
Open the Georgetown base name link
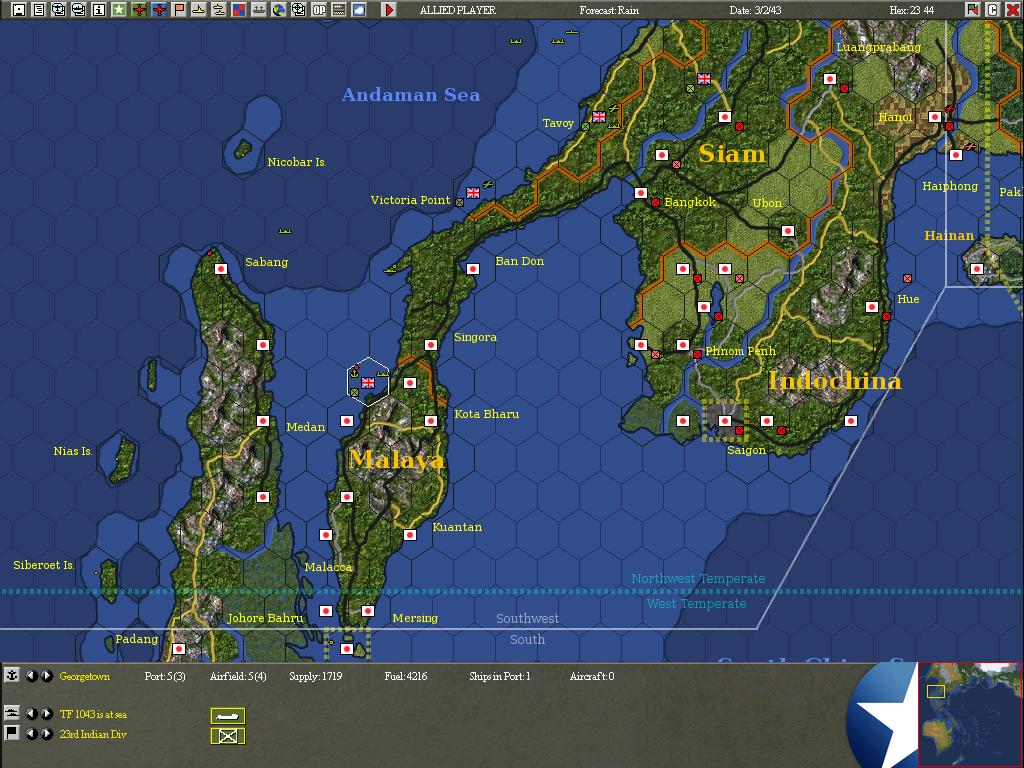(x=84, y=676)
